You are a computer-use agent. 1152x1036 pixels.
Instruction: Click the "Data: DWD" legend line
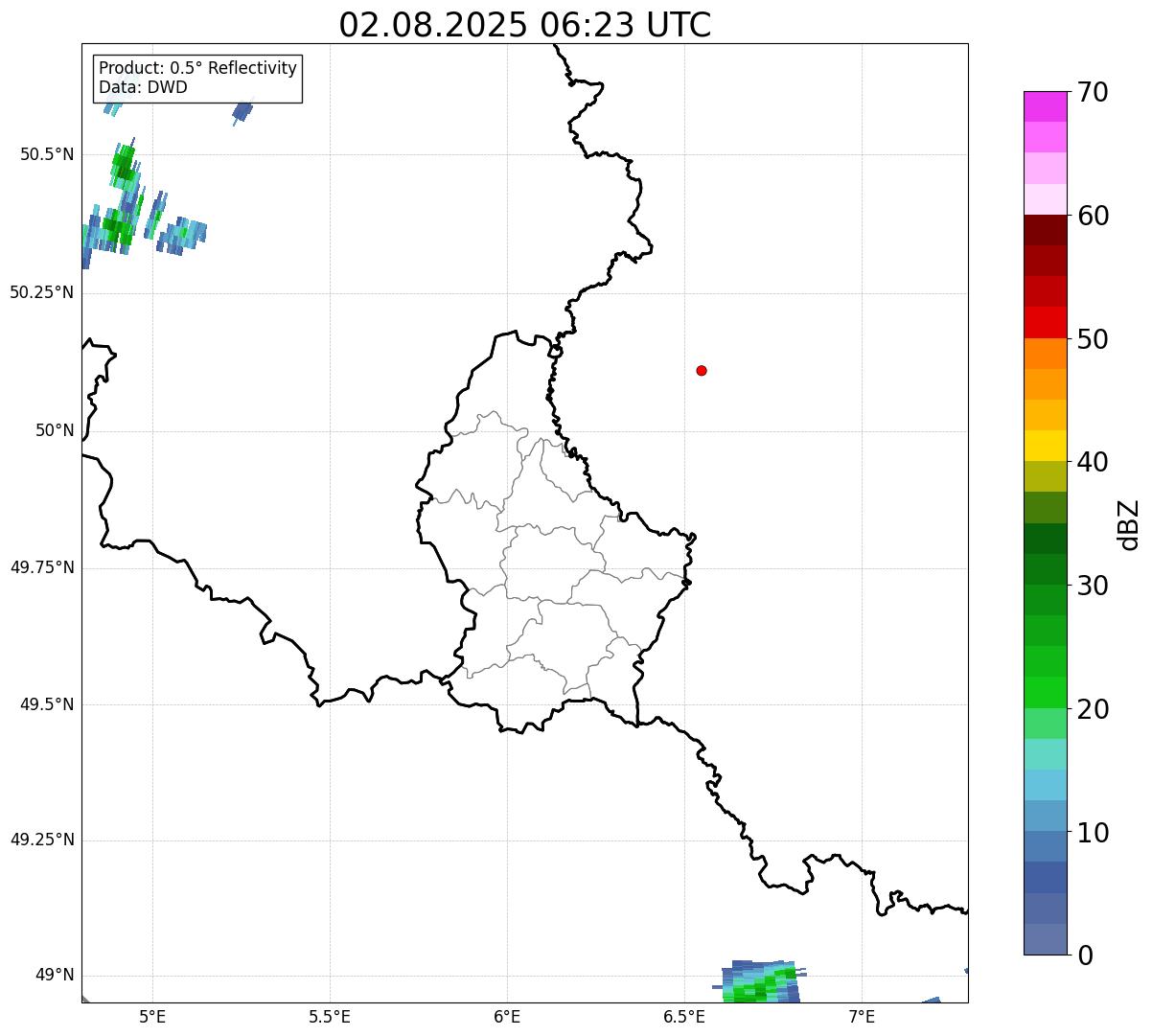[x=143, y=87]
